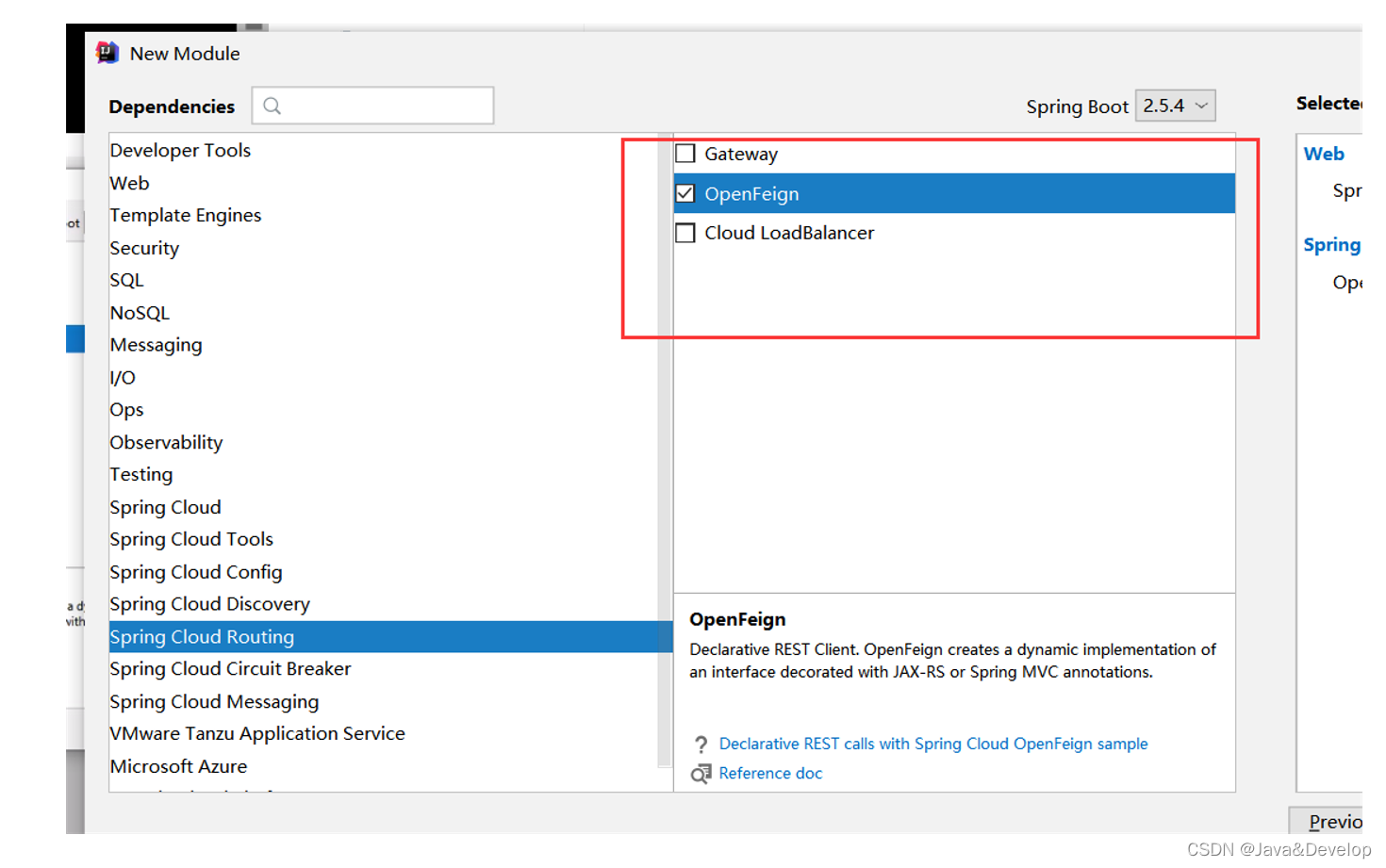Viewport: 1386px width, 868px height.
Task: Uncheck the OpenFeign checkbox
Action: click(685, 193)
